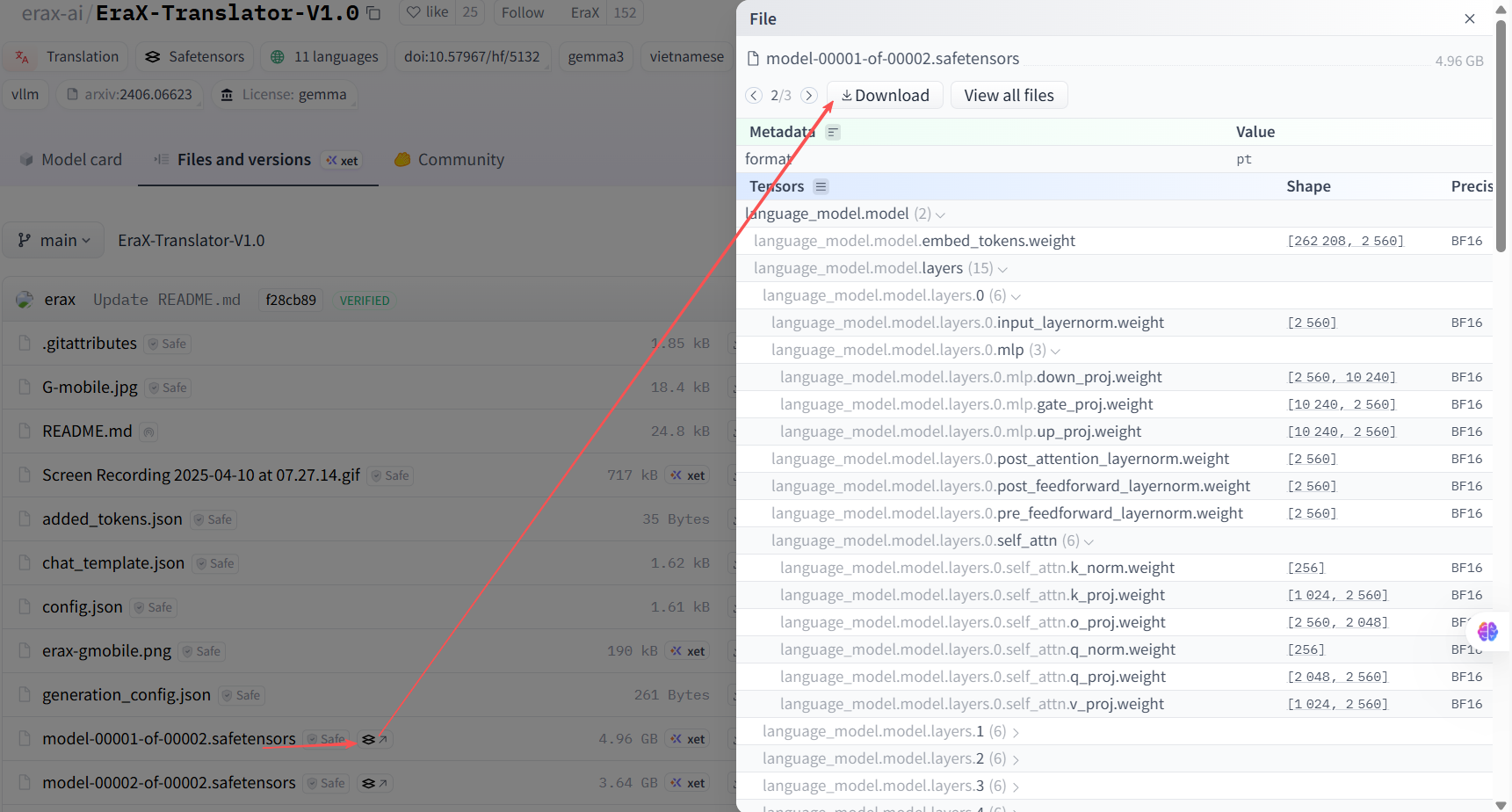1512x812 pixels.
Task: Select the gemma3 tag
Action: (x=596, y=57)
